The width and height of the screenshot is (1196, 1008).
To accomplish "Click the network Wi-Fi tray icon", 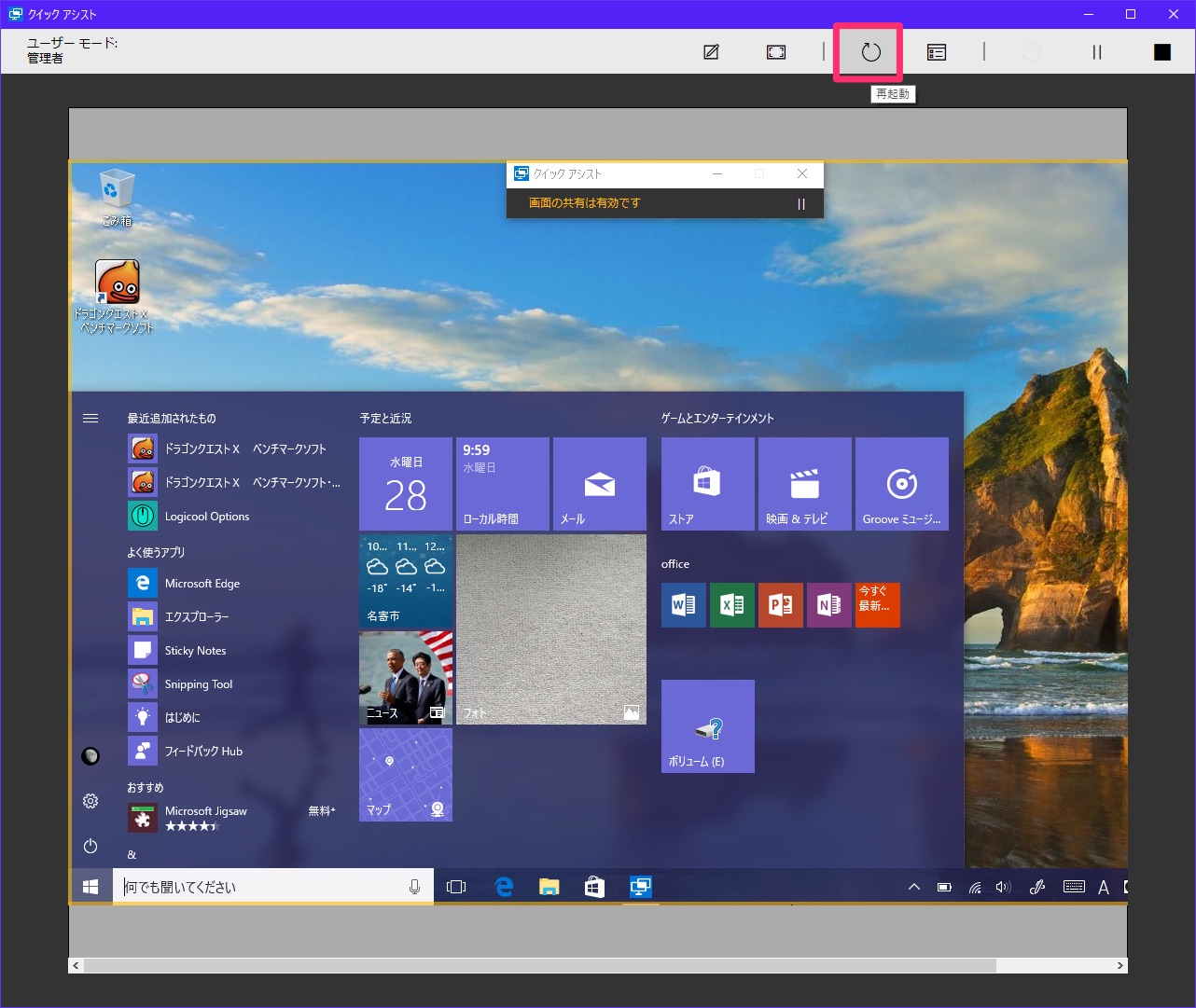I will (975, 887).
